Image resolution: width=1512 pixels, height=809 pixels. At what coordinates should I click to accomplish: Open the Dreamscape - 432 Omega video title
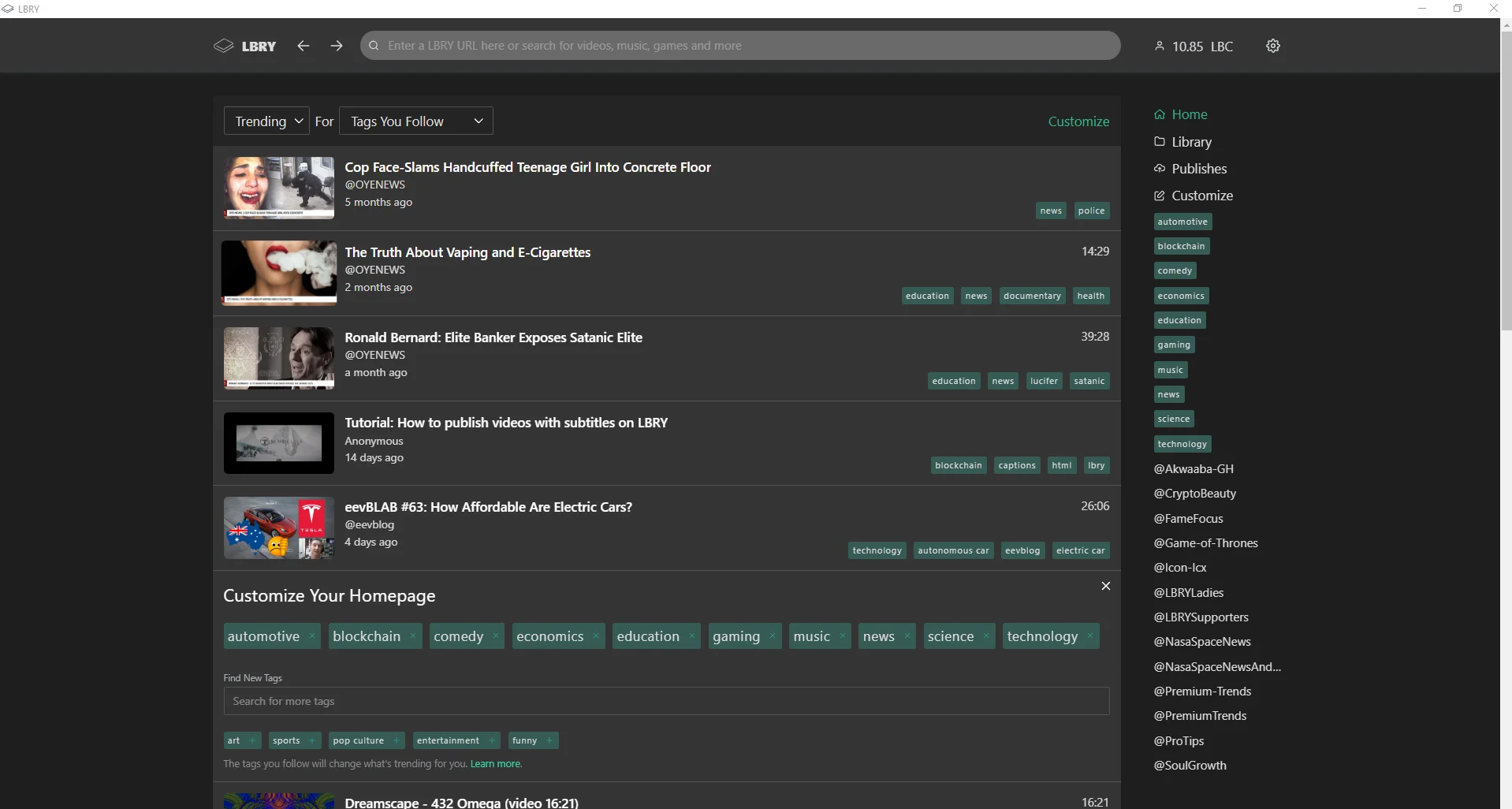click(461, 802)
